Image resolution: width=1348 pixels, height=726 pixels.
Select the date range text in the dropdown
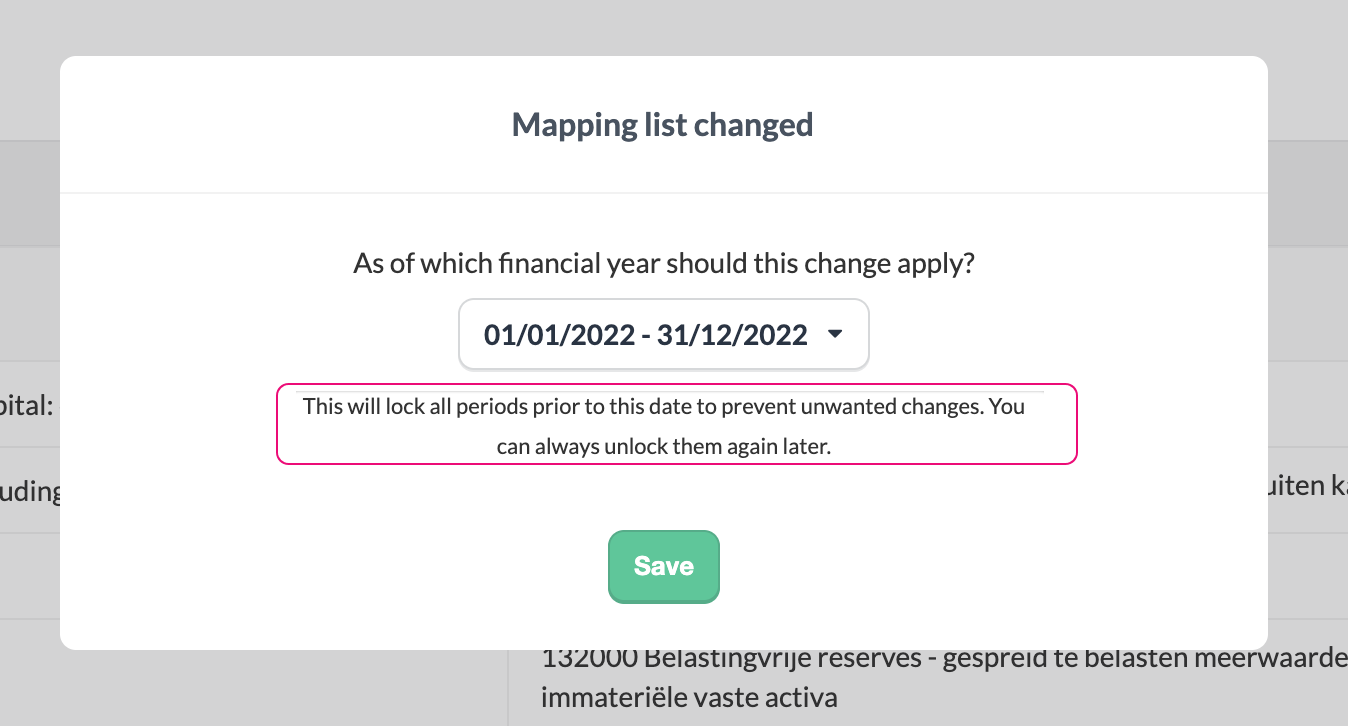[644, 334]
